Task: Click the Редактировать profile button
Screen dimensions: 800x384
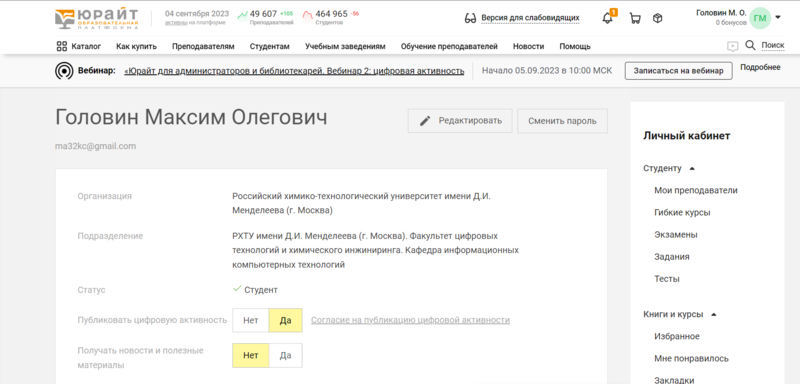Action: pyautogui.click(x=460, y=121)
